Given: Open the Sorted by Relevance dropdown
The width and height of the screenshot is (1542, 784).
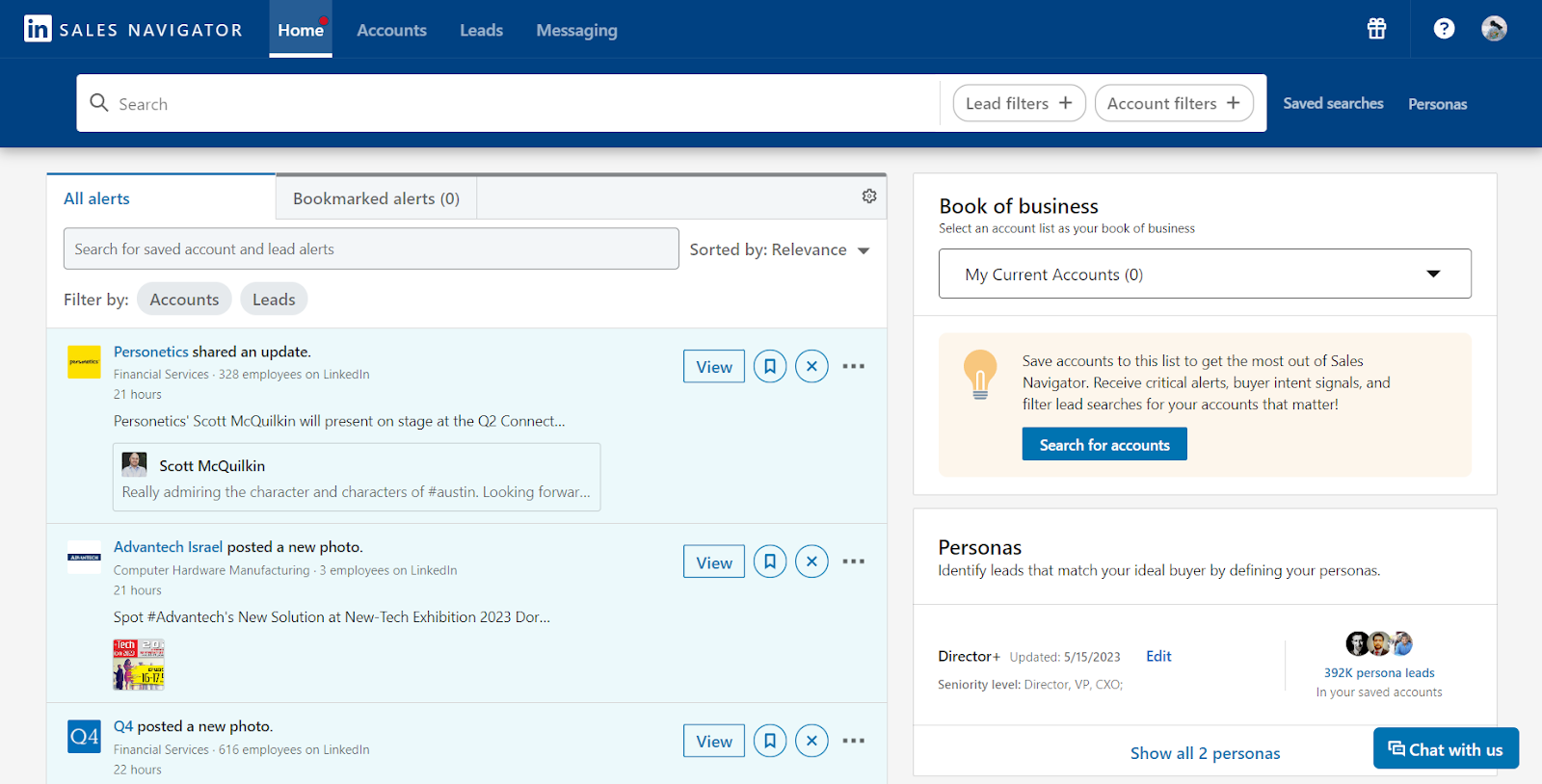Looking at the screenshot, I should [x=780, y=249].
